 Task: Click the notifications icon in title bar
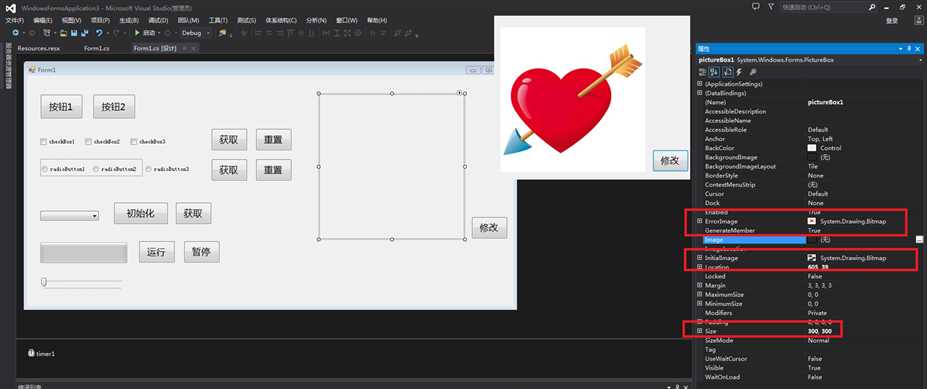756,7
